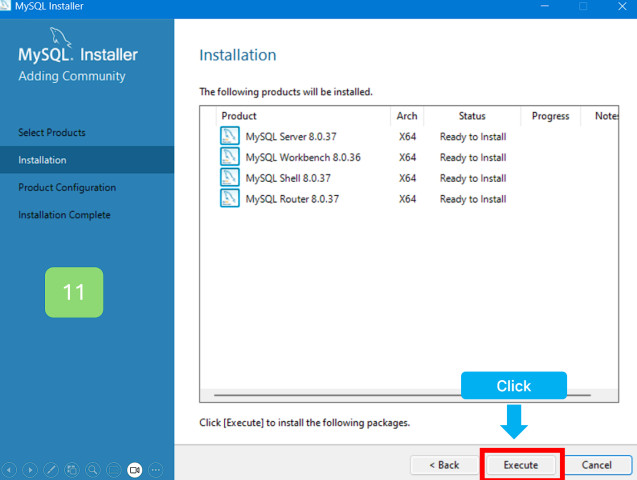Toggle the camera icon

point(135,470)
